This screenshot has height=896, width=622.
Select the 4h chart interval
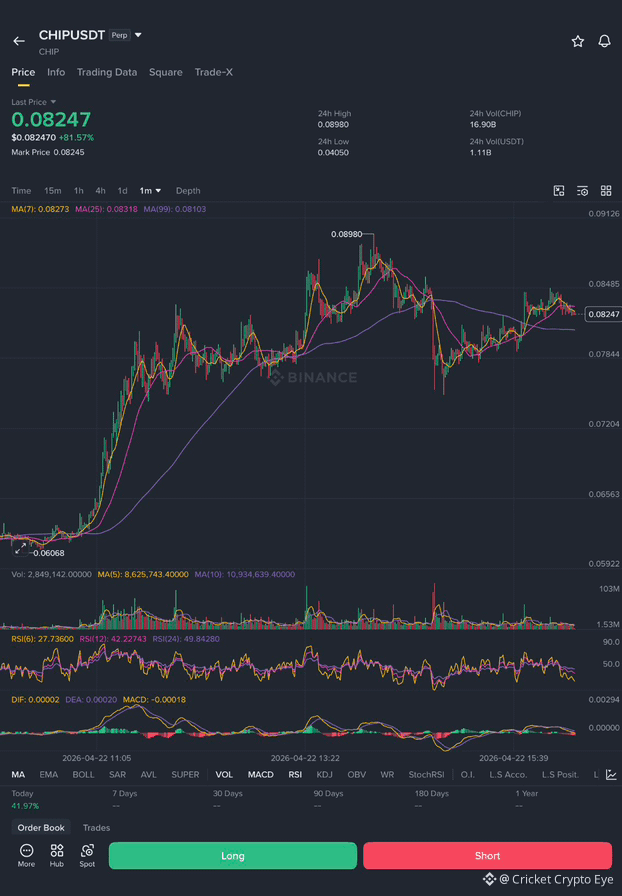point(100,191)
